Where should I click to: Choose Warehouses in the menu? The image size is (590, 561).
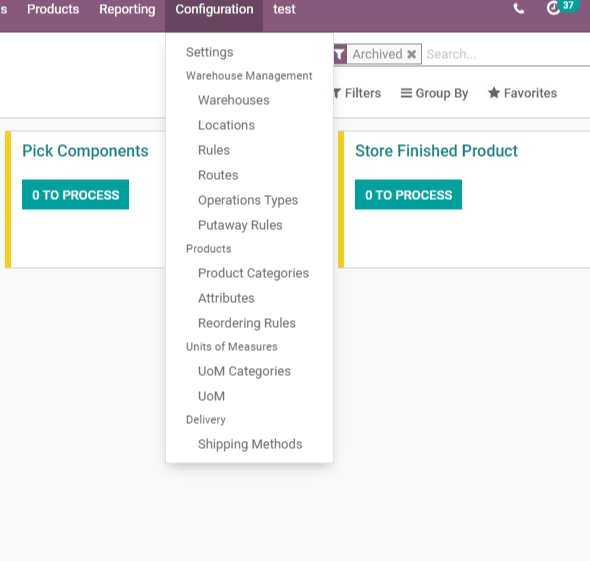coord(234,100)
